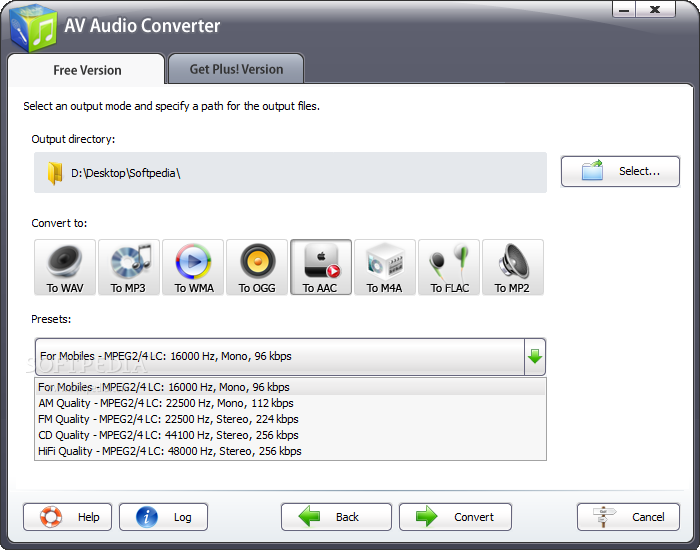Screen dimensions: 700x550
Task: Close the AV Audio Converter window
Action: pyautogui.click(x=655, y=9)
